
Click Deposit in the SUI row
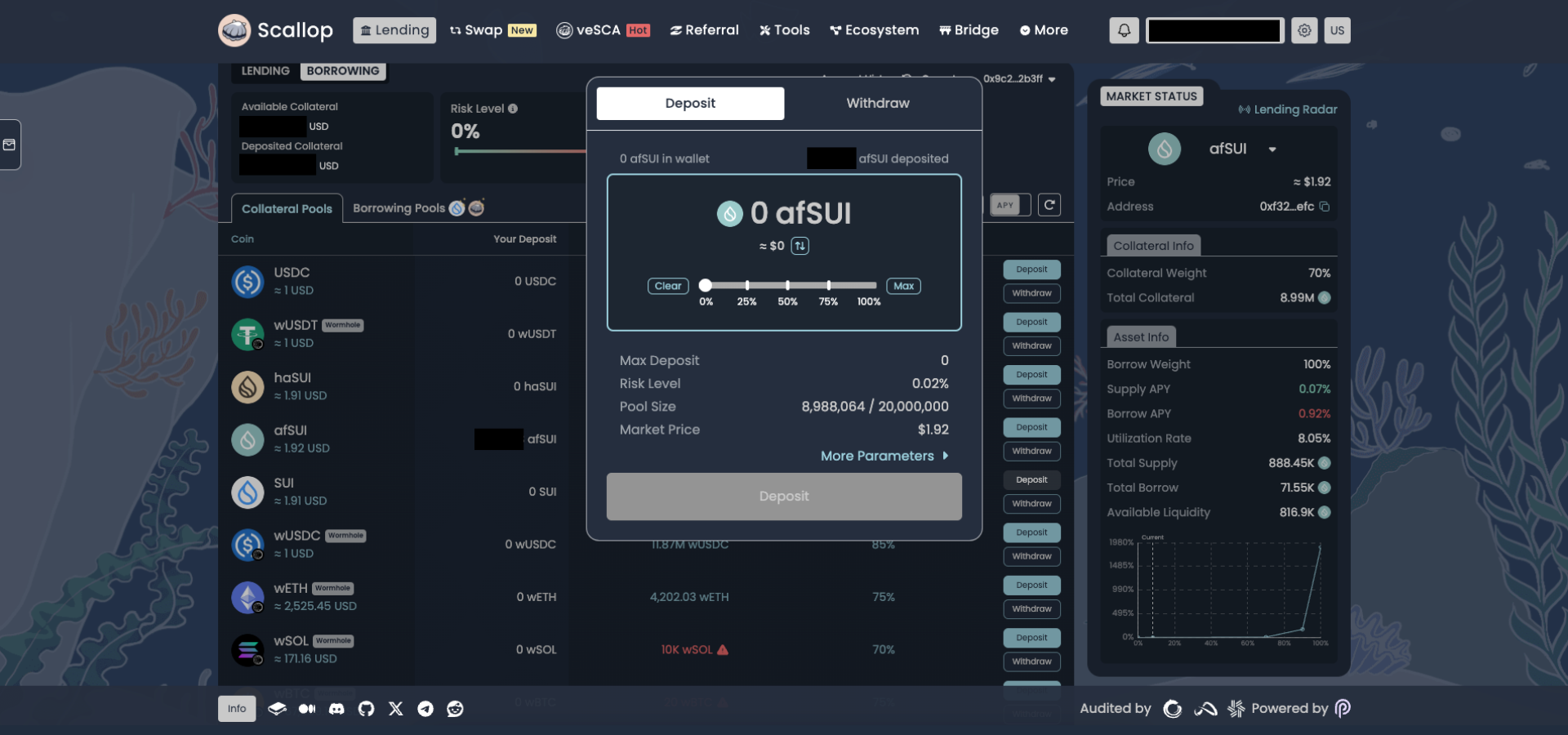click(1031, 480)
